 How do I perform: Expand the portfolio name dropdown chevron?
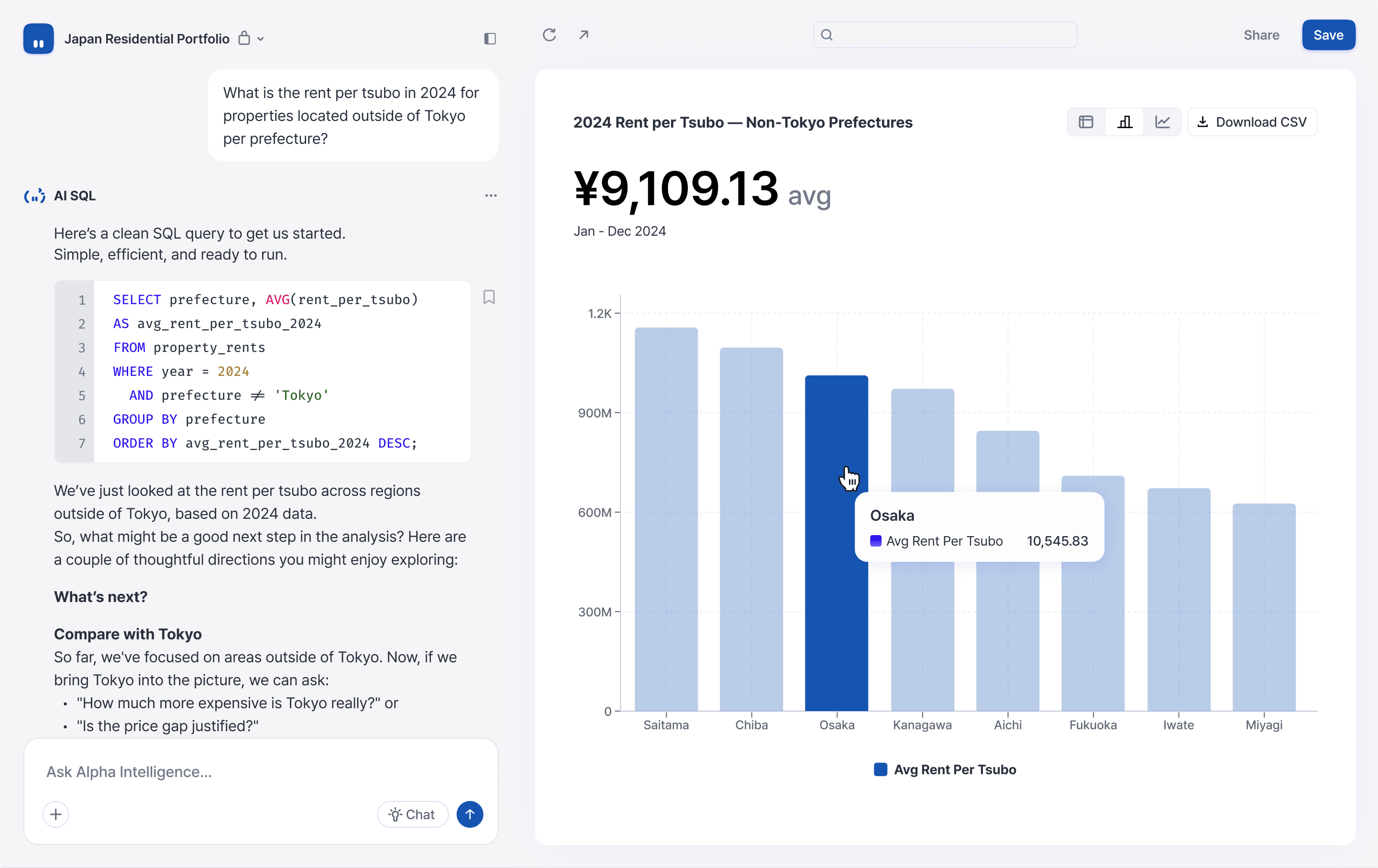260,39
